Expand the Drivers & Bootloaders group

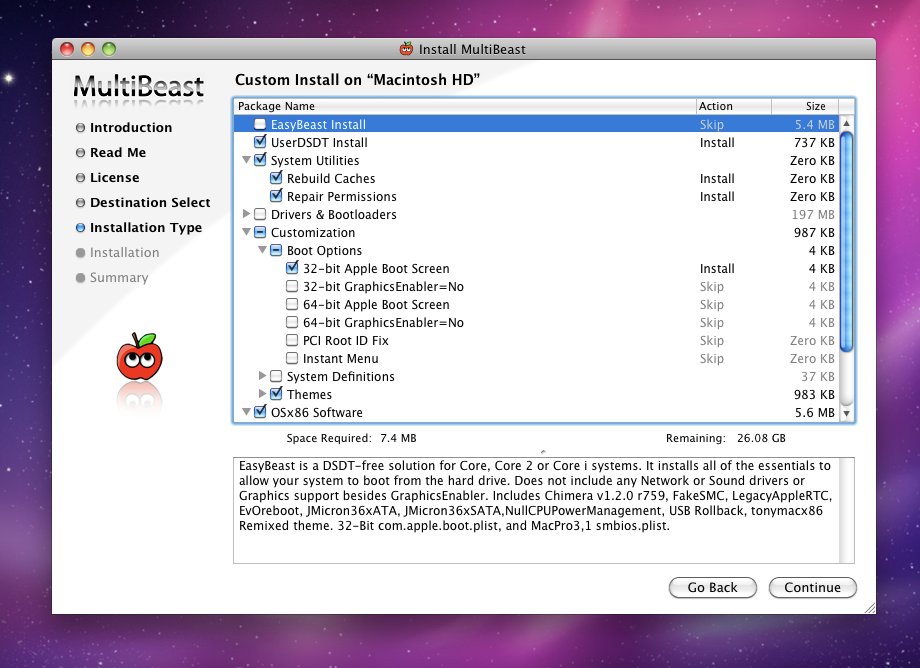pyautogui.click(x=247, y=215)
